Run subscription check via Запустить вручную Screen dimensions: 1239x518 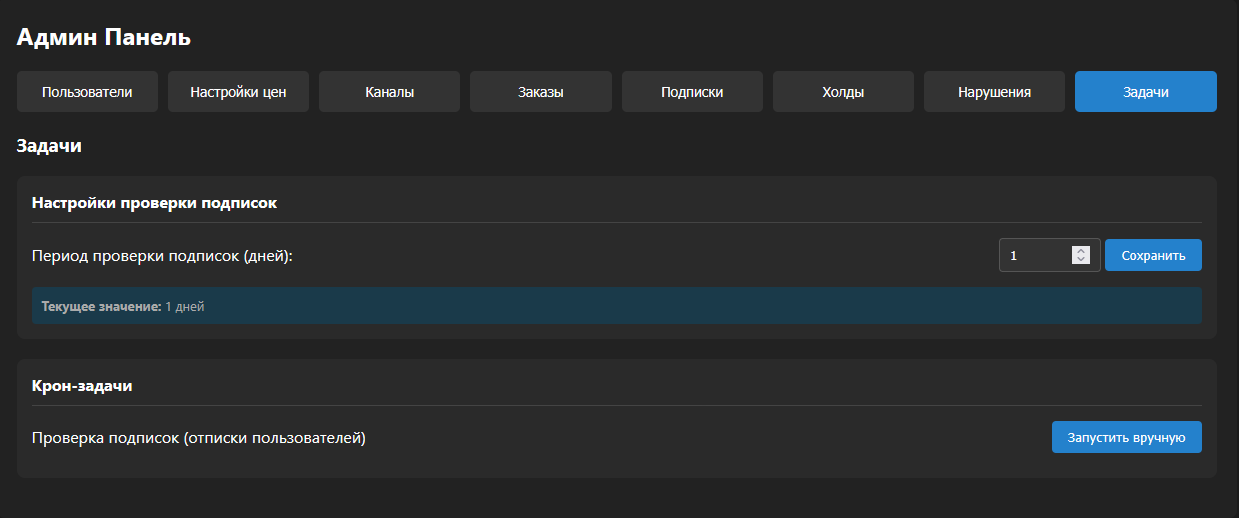(x=1126, y=437)
